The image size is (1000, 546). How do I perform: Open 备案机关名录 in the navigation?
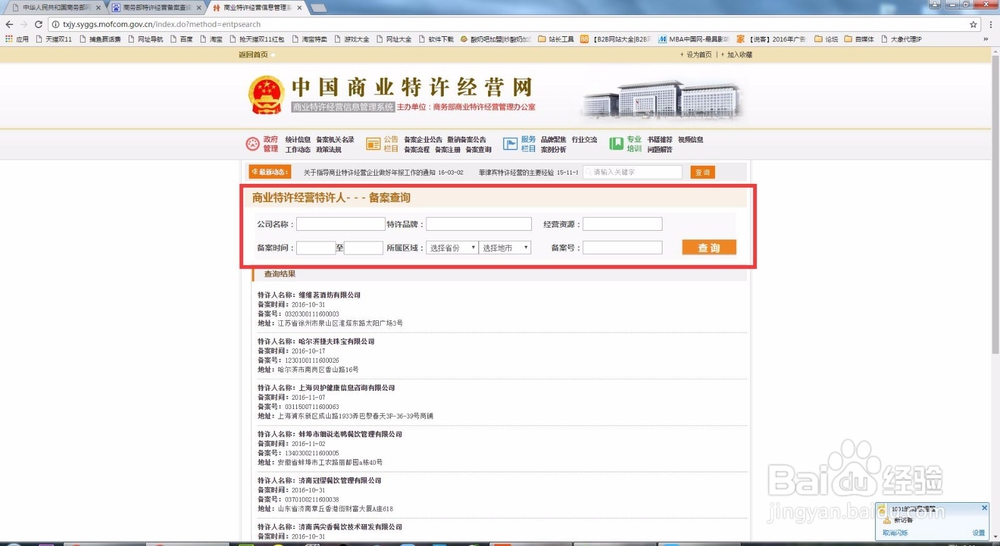pyautogui.click(x=335, y=139)
